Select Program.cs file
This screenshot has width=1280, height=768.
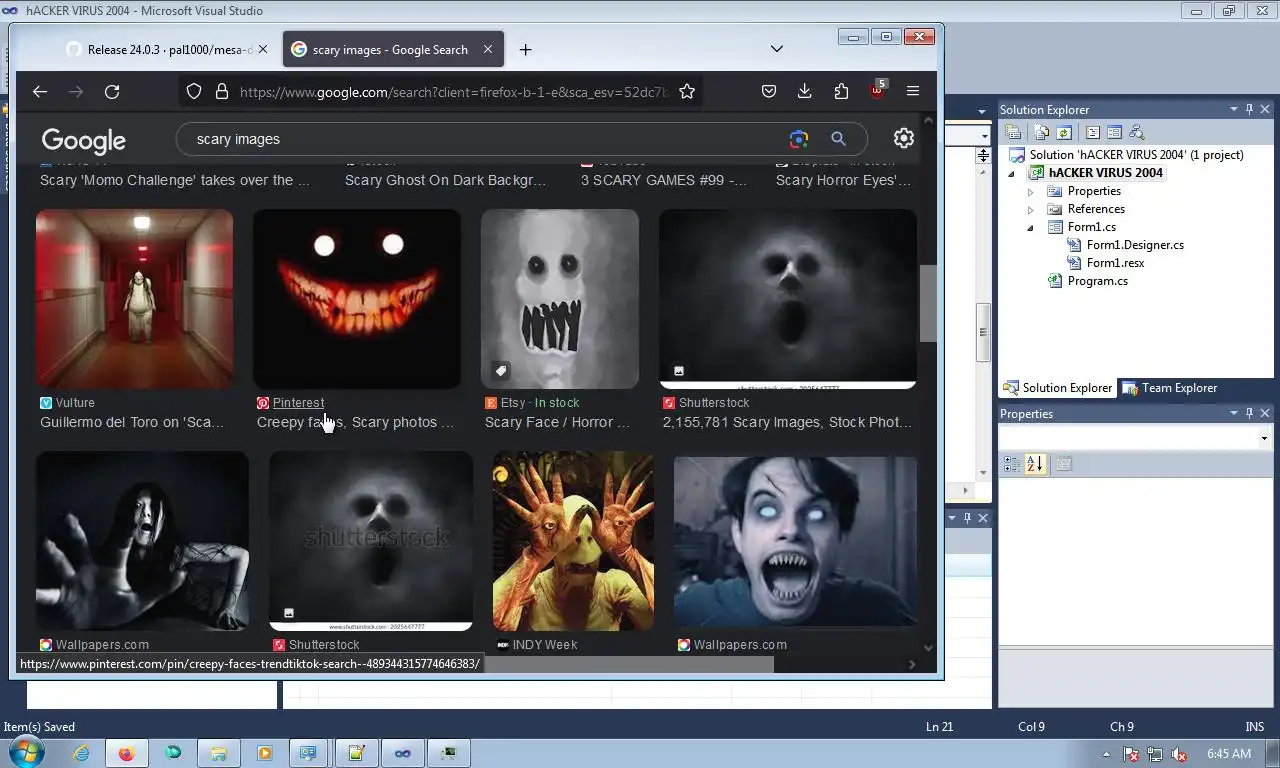click(1097, 281)
